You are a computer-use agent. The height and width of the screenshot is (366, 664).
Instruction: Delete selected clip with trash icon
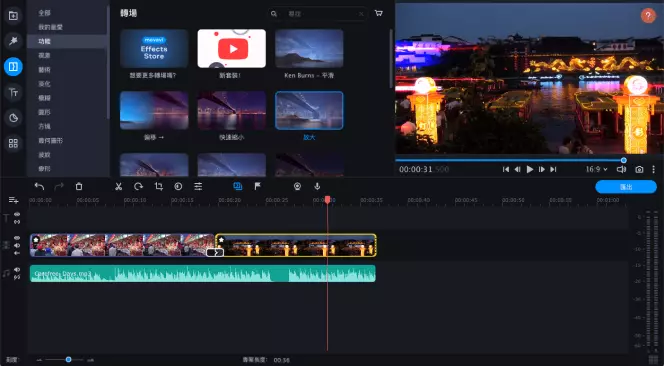pos(79,186)
